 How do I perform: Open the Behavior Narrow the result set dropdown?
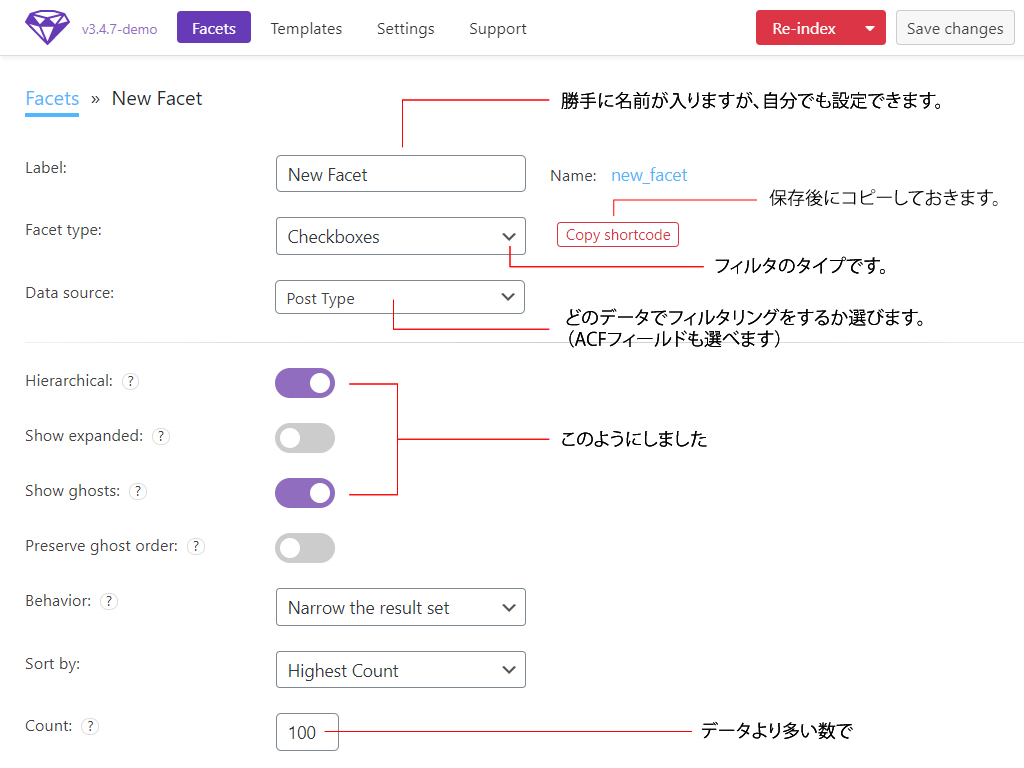(401, 607)
